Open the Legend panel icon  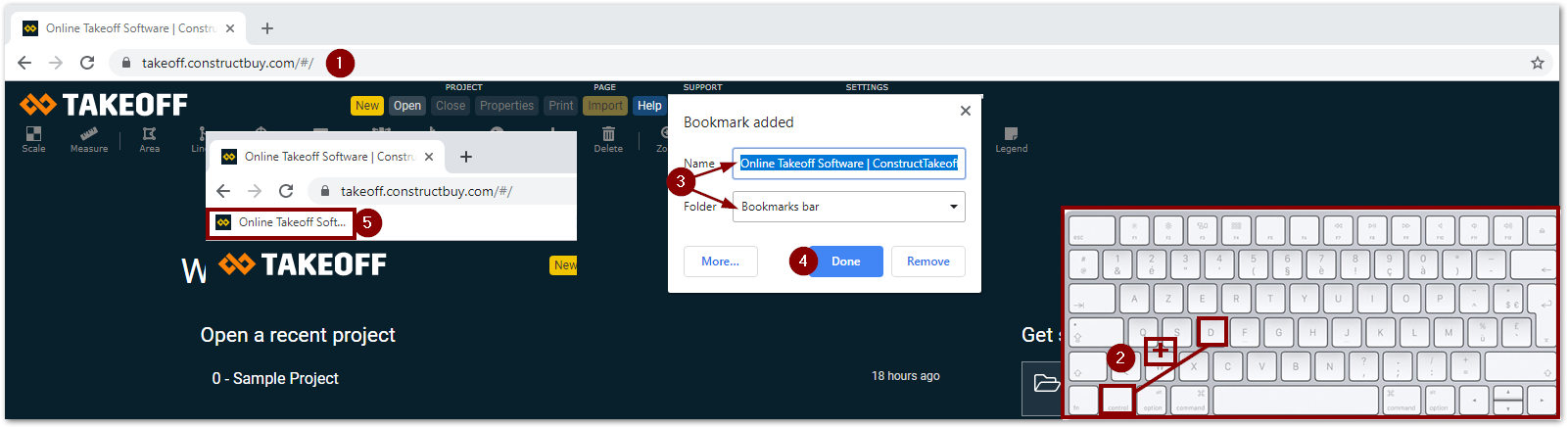(x=1011, y=134)
